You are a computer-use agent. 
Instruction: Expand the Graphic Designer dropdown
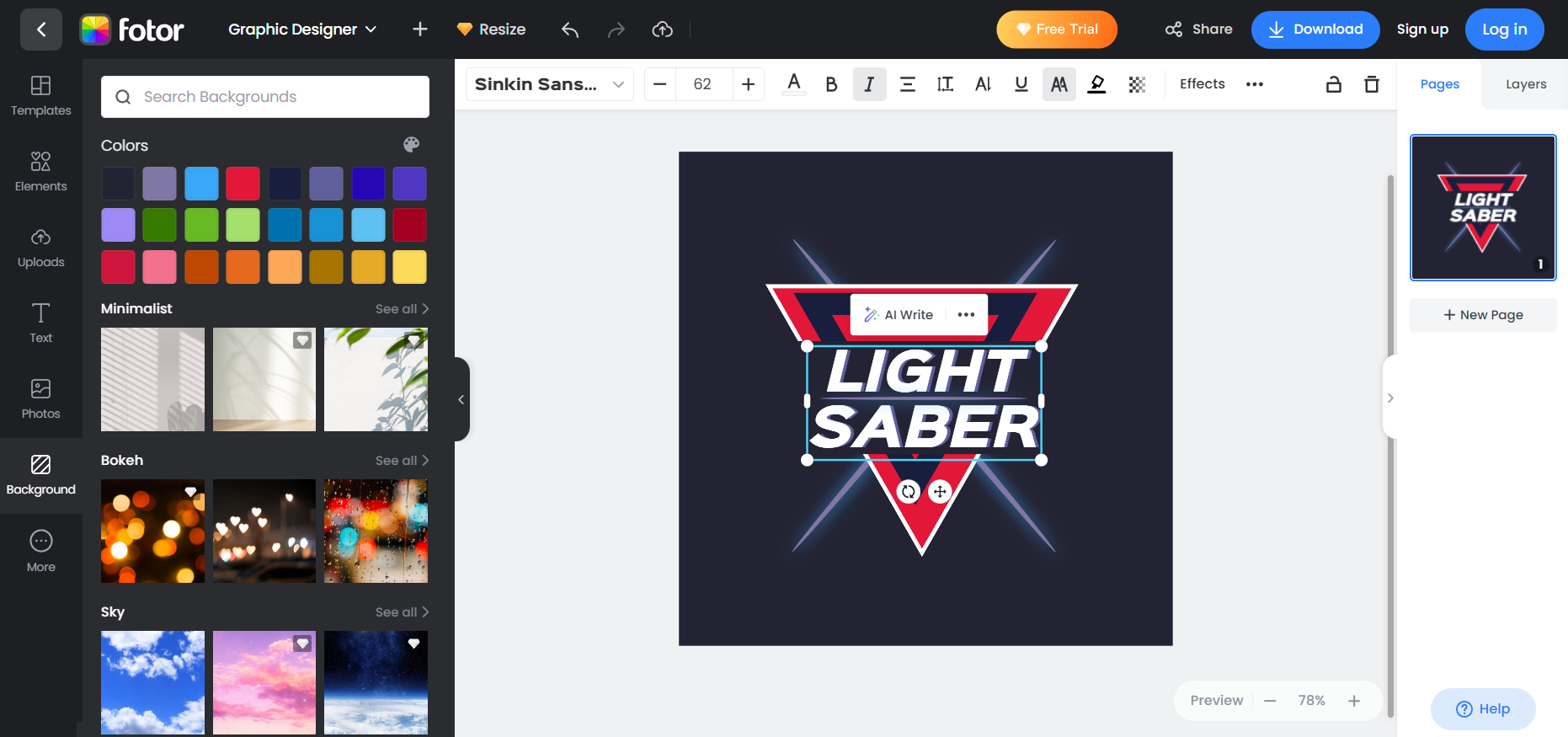click(x=301, y=29)
